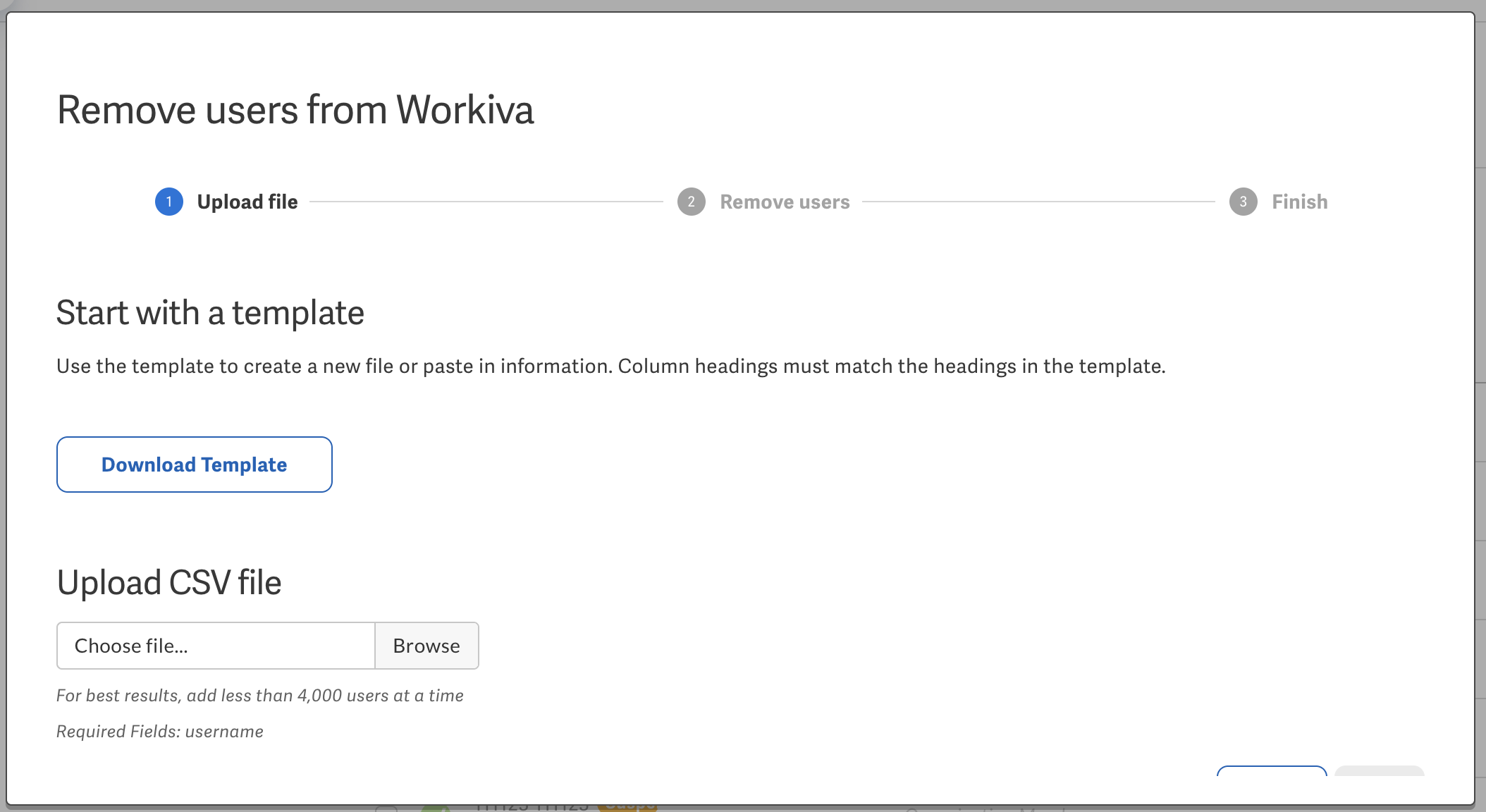Select the 'Required Fields: username' note
The width and height of the screenshot is (1486, 812).
(160, 732)
